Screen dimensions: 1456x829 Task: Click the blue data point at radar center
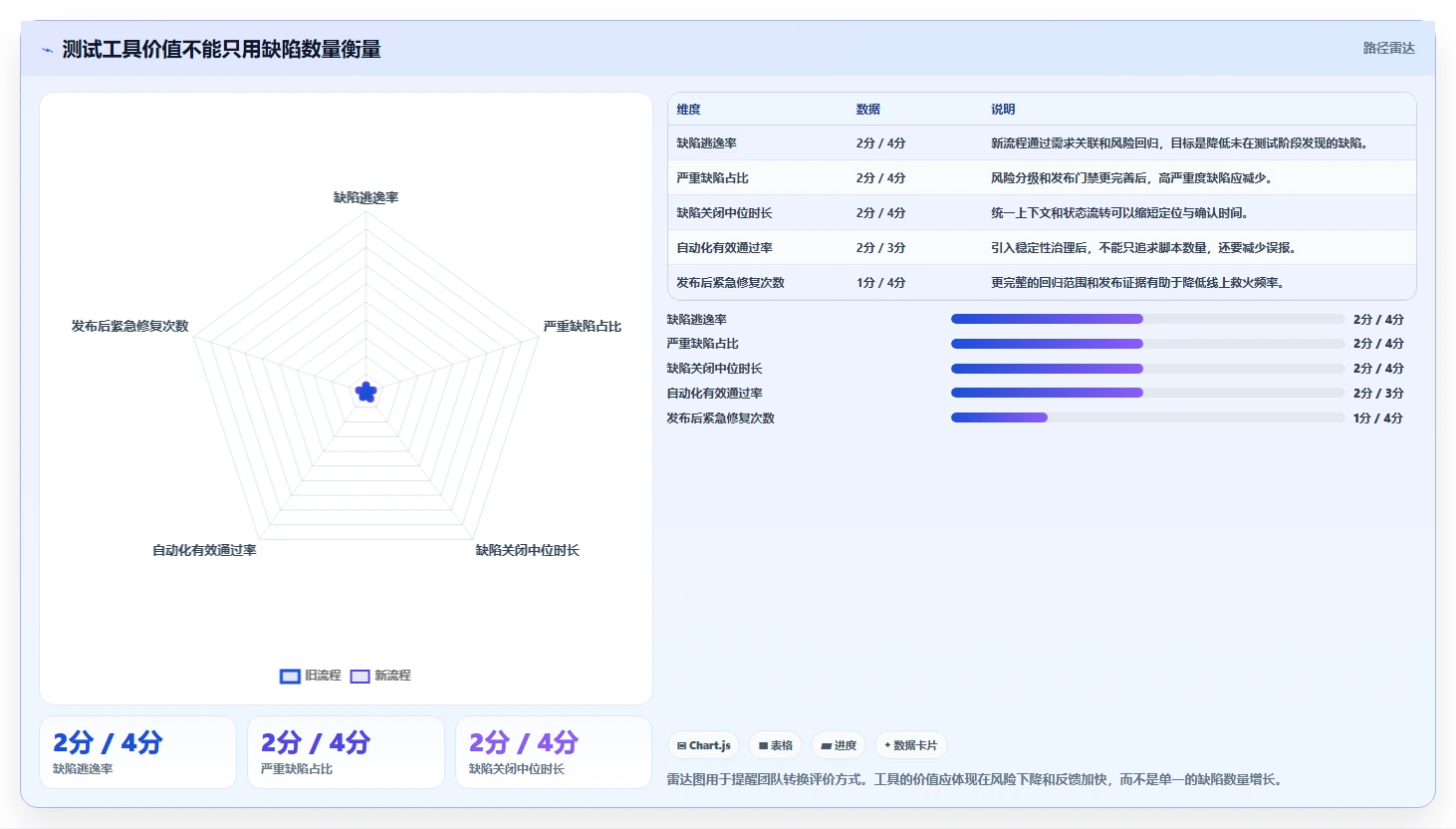[365, 392]
